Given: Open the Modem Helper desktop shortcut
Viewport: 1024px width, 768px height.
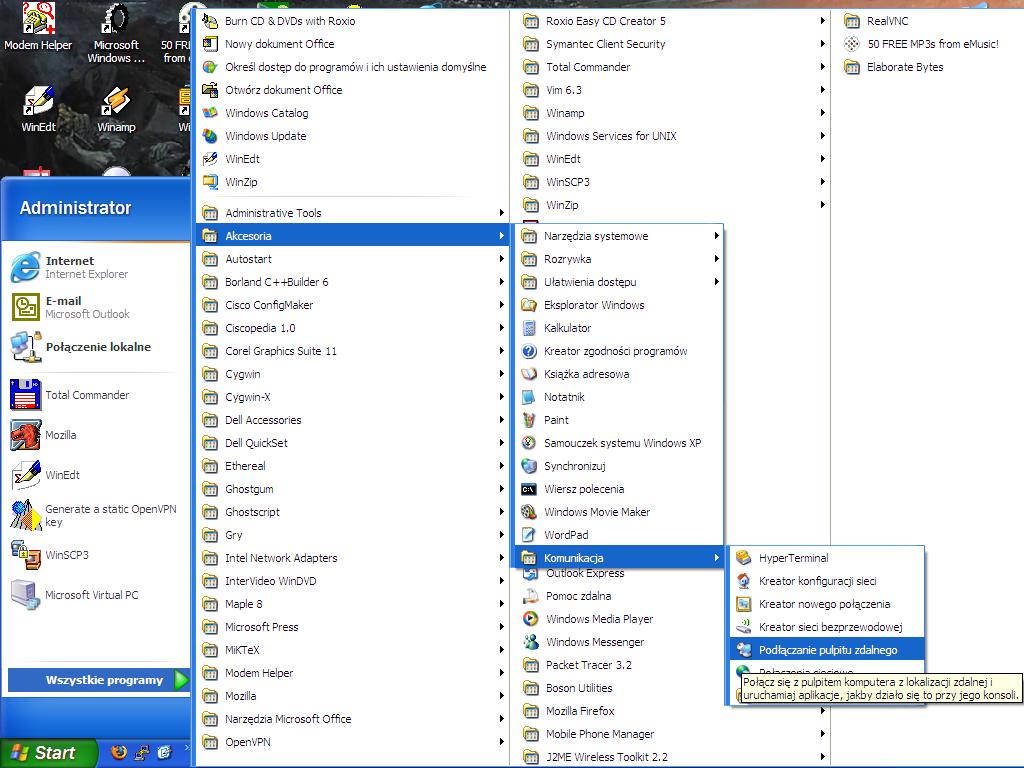Looking at the screenshot, I should [x=38, y=27].
